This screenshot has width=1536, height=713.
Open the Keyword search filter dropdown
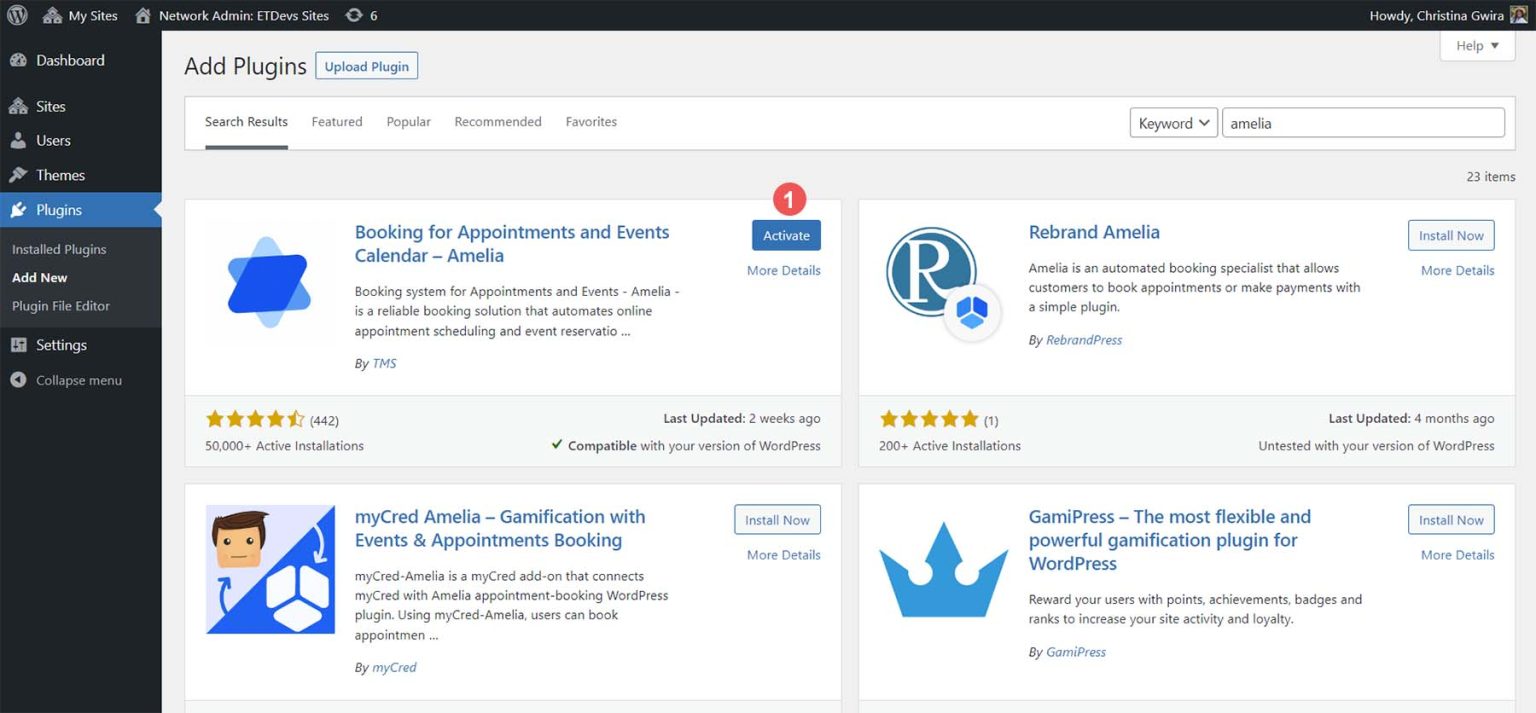pyautogui.click(x=1172, y=122)
